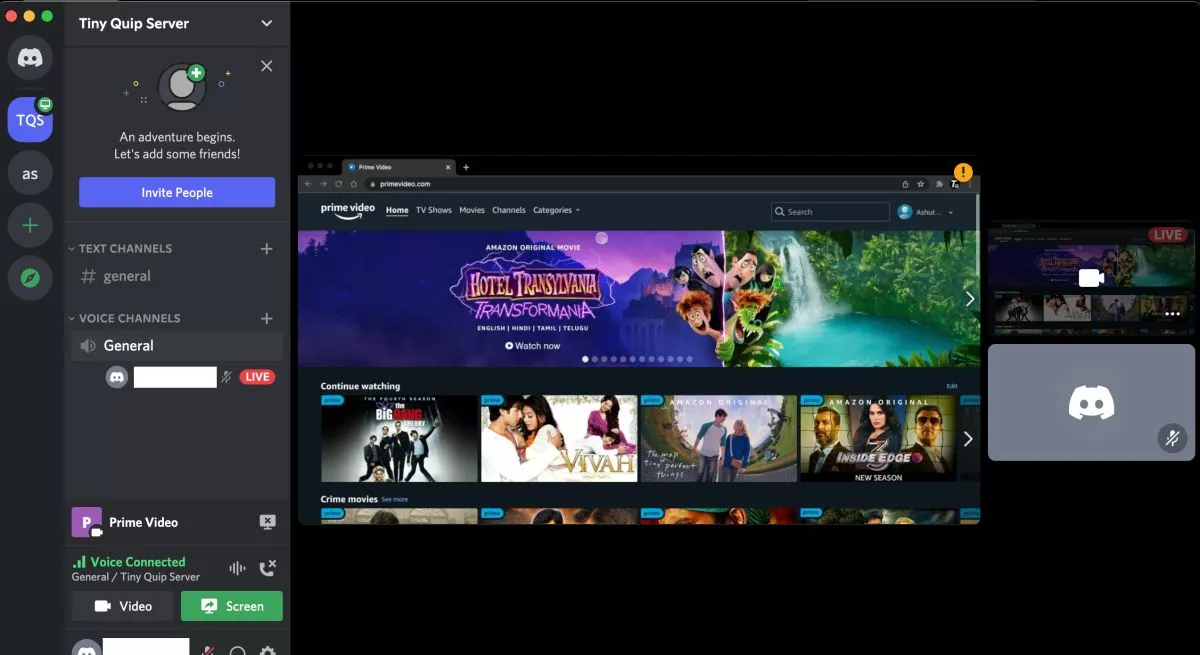This screenshot has width=1200, height=655.
Task: Click the Voice Connected status text
Action: coord(138,562)
